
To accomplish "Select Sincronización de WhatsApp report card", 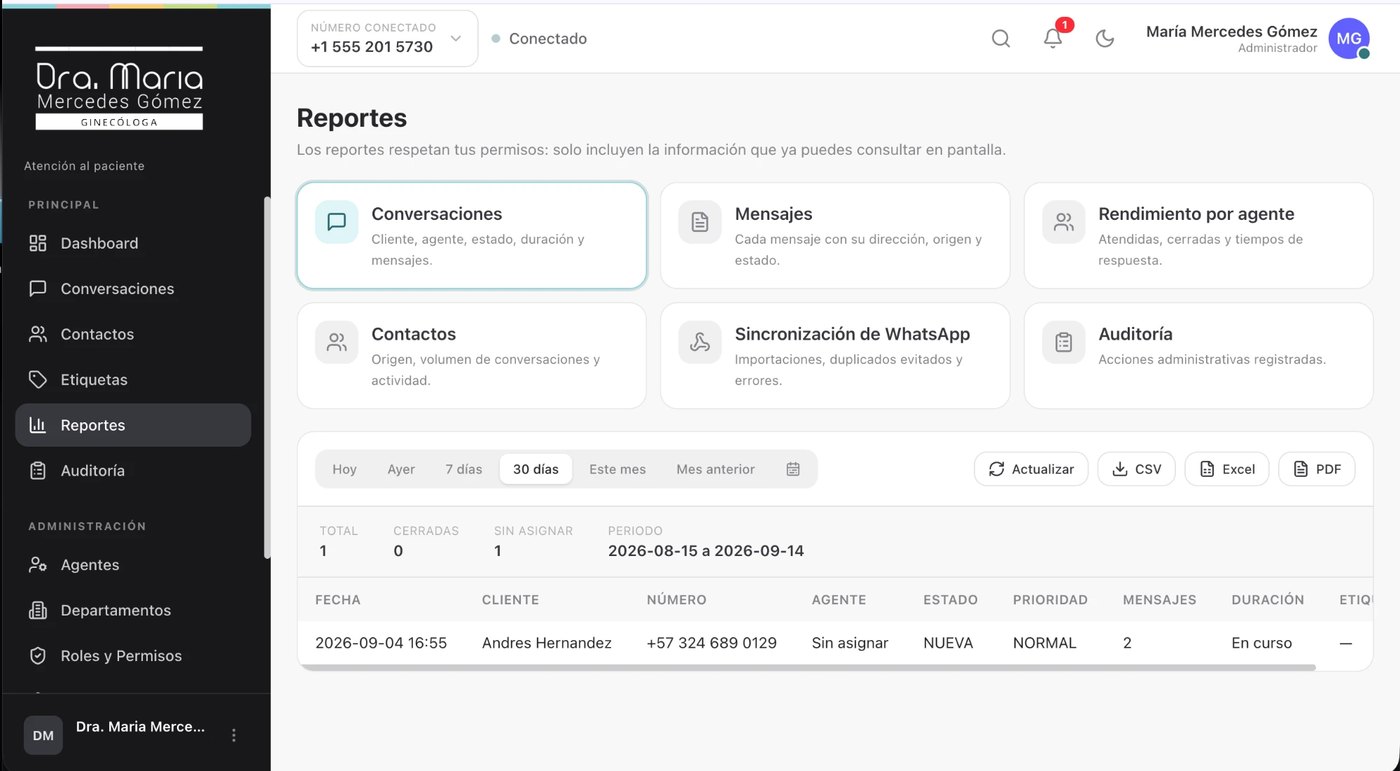I will click(x=835, y=356).
